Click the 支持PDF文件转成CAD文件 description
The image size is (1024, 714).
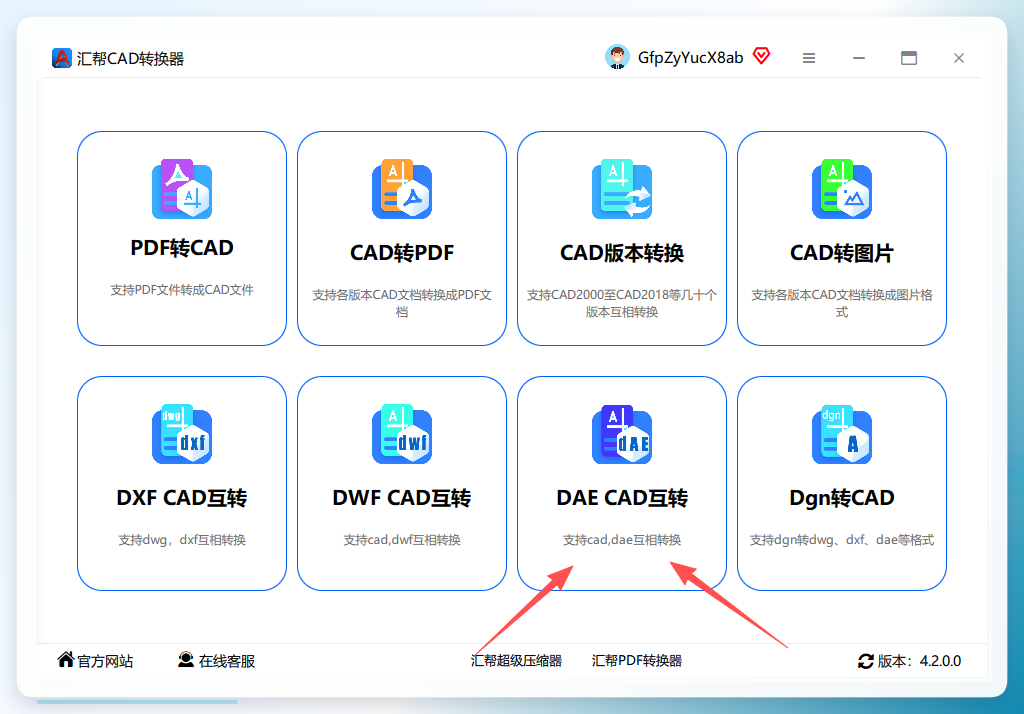pyautogui.click(x=182, y=290)
